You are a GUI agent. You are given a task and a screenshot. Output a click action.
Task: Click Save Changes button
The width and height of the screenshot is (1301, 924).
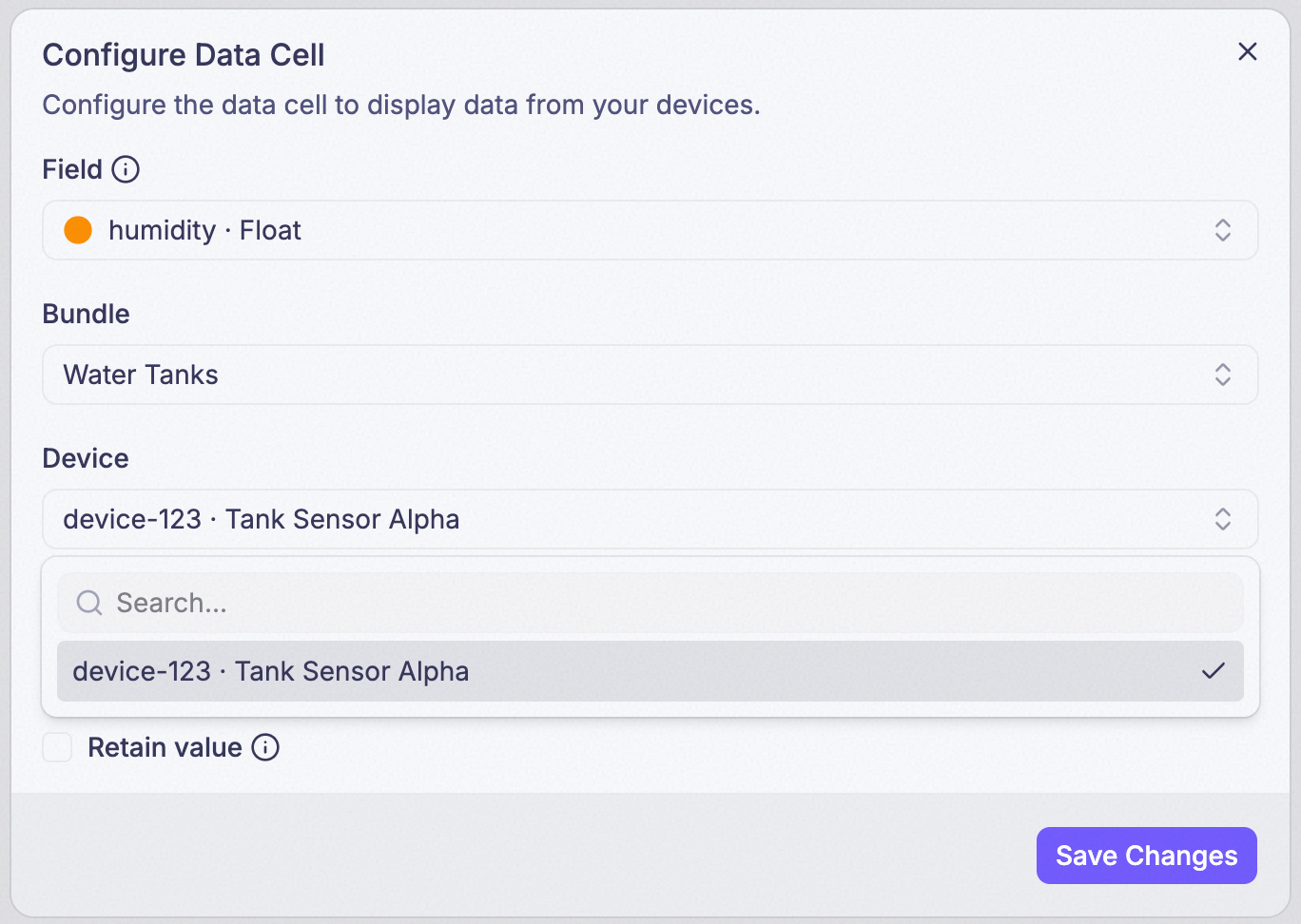pos(1147,856)
